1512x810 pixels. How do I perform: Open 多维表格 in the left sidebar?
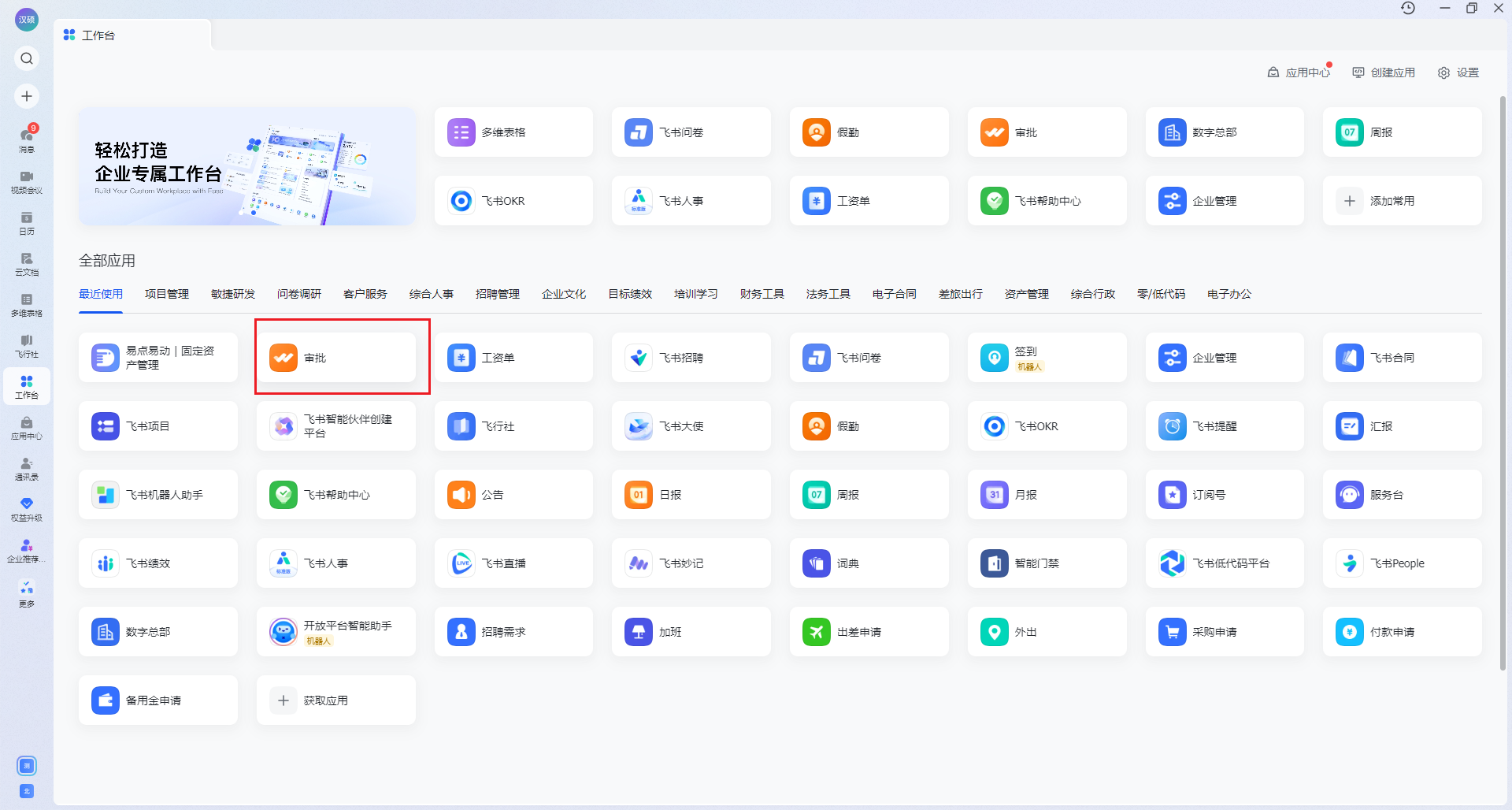pyautogui.click(x=27, y=305)
